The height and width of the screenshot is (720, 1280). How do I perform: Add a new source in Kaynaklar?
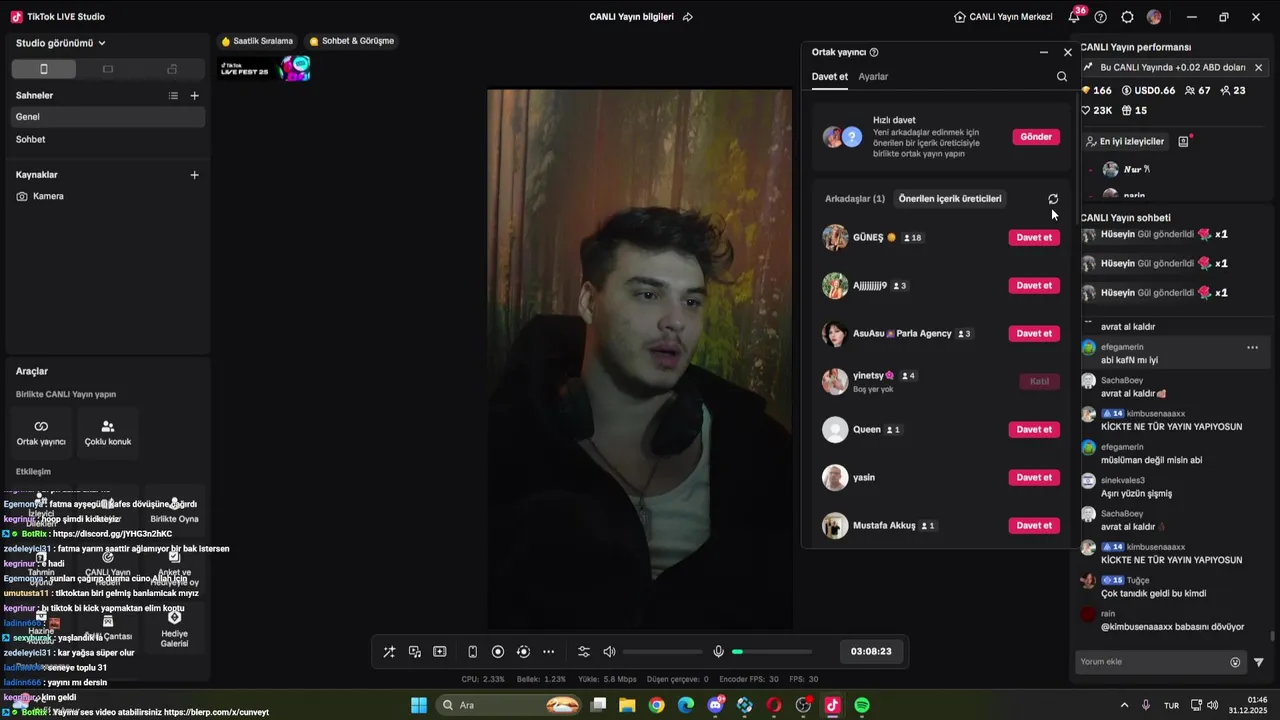pos(194,175)
